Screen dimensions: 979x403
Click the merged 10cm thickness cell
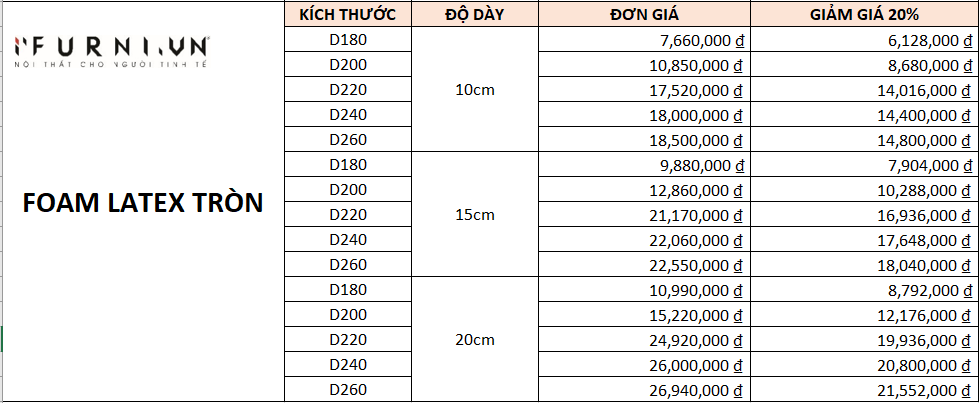pyautogui.click(x=475, y=89)
